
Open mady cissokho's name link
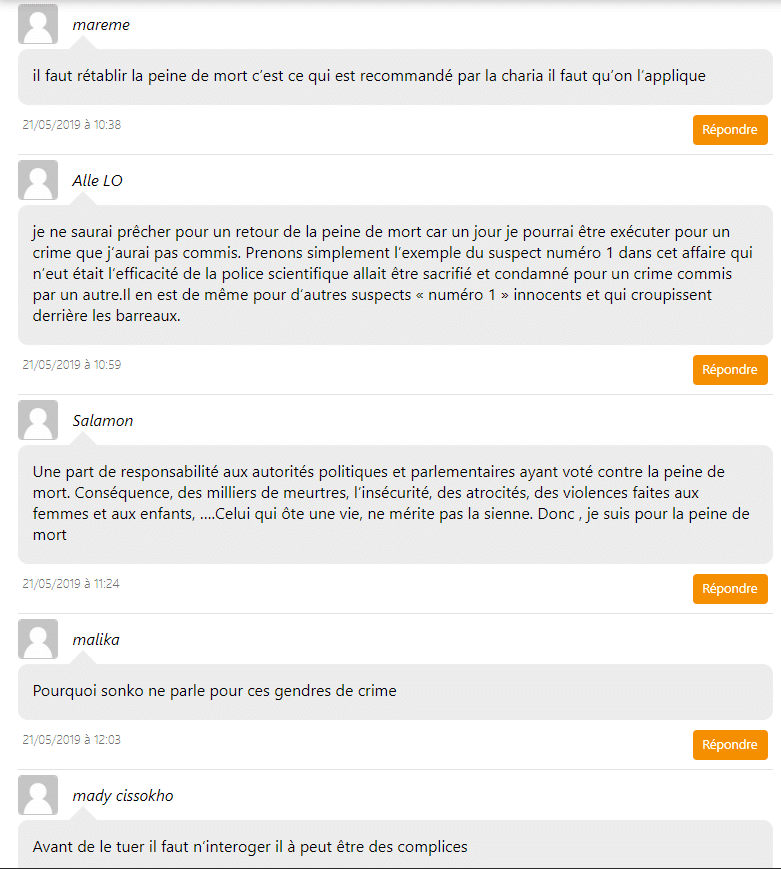[x=124, y=796]
